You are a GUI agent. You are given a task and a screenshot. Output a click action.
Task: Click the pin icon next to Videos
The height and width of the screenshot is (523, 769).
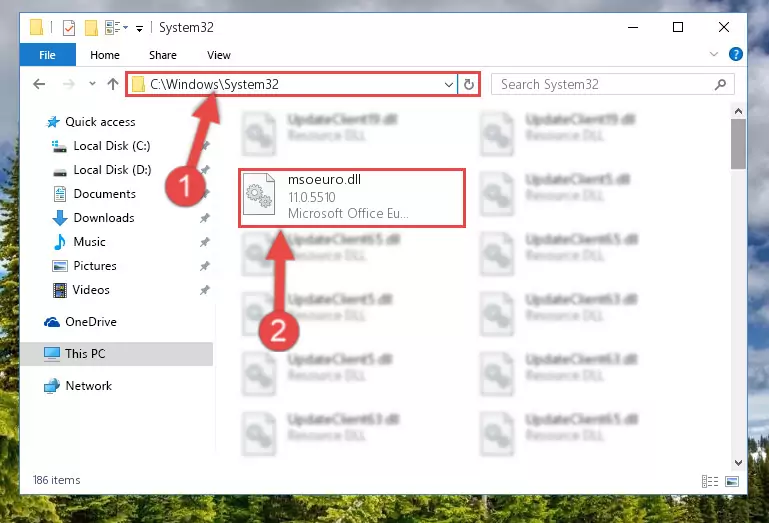click(x=205, y=290)
